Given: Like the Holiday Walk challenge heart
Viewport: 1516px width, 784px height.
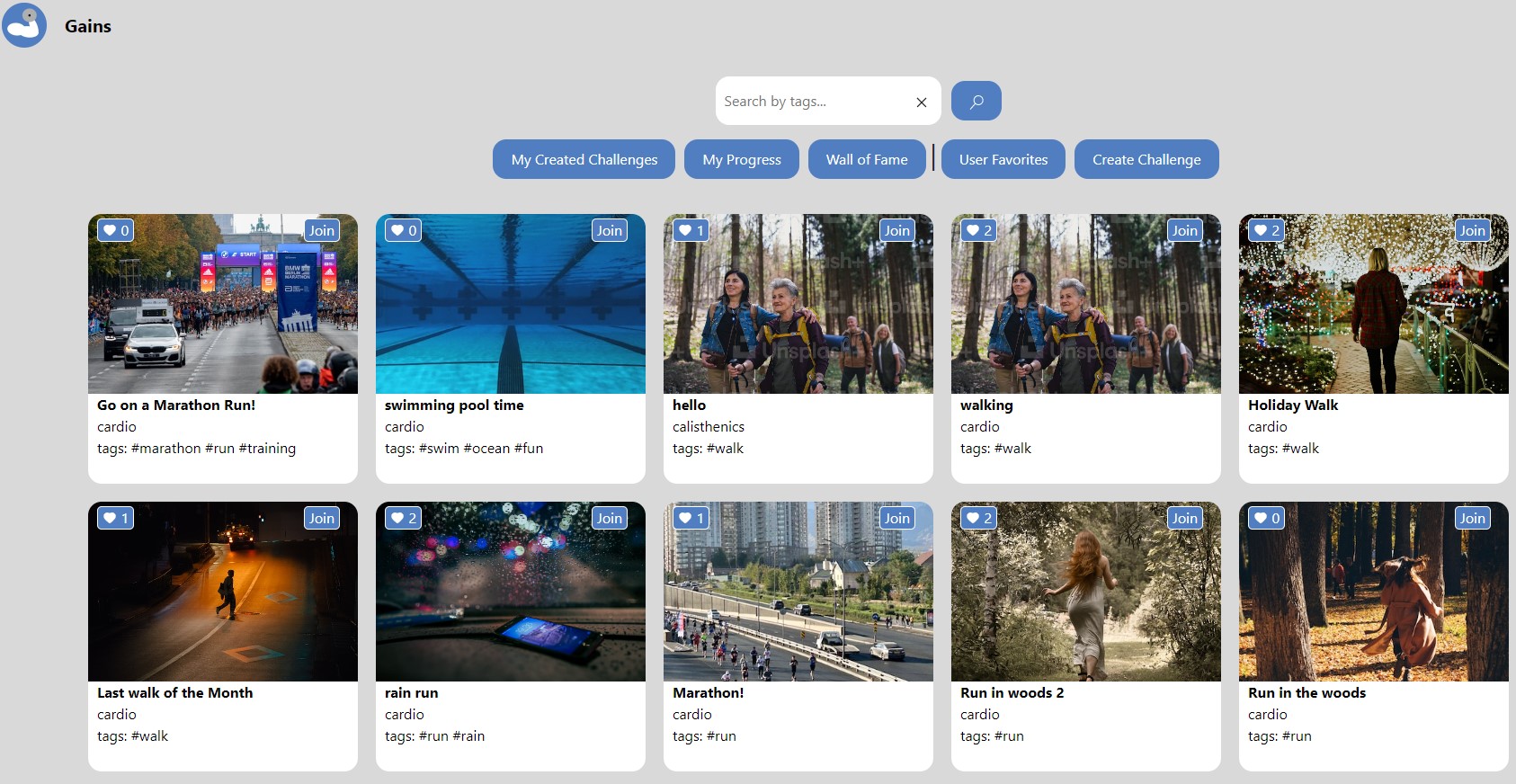Looking at the screenshot, I should [1262, 230].
